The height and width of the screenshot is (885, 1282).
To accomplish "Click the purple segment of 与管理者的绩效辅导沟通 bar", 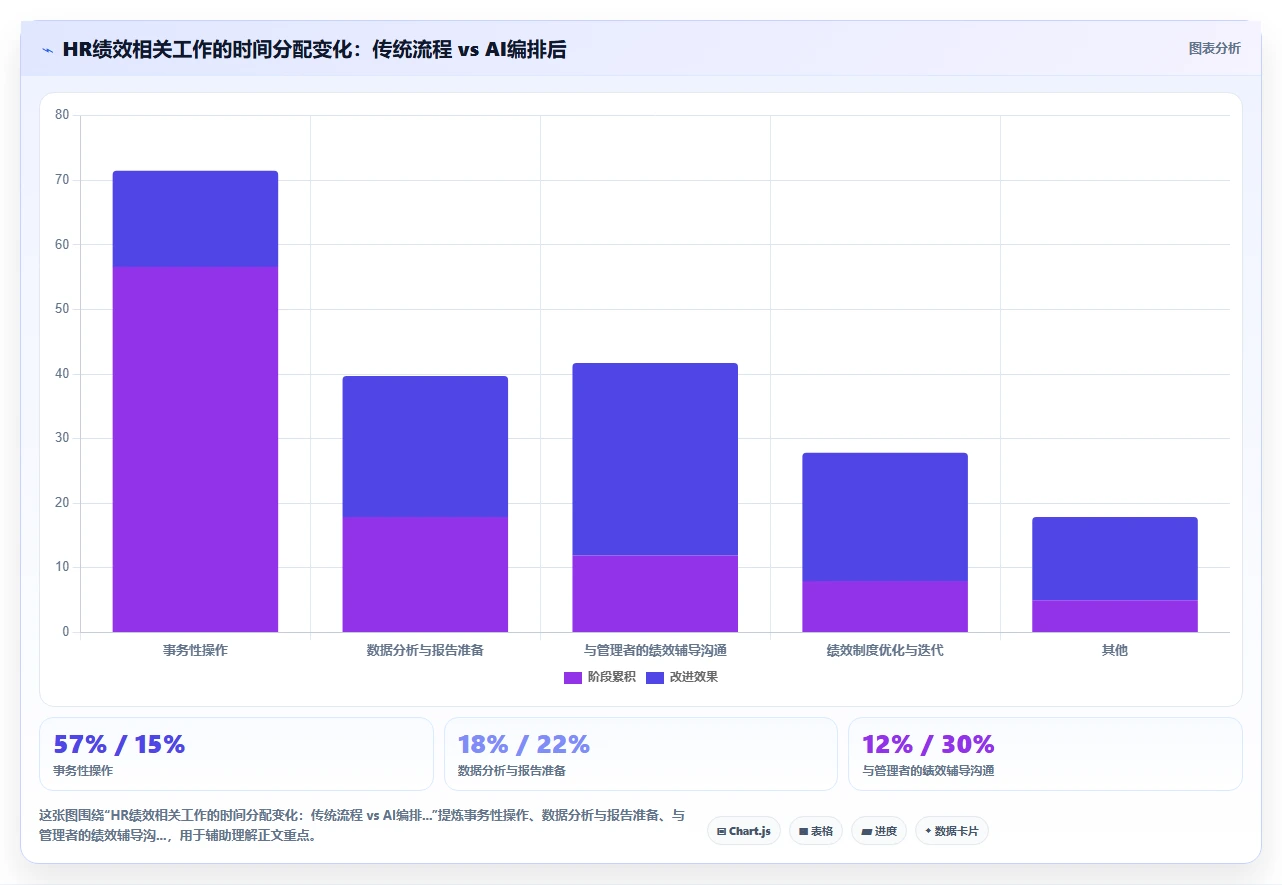I will pos(655,593).
